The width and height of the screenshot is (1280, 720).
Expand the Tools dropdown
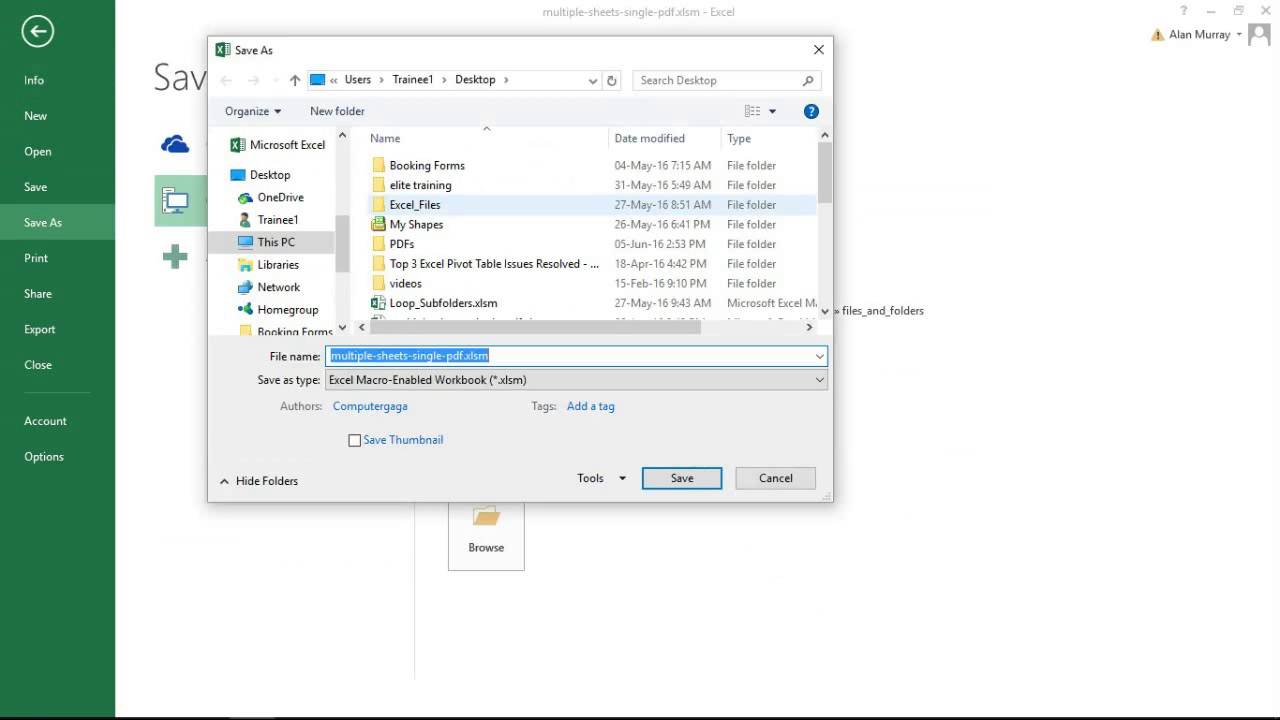(x=598, y=478)
